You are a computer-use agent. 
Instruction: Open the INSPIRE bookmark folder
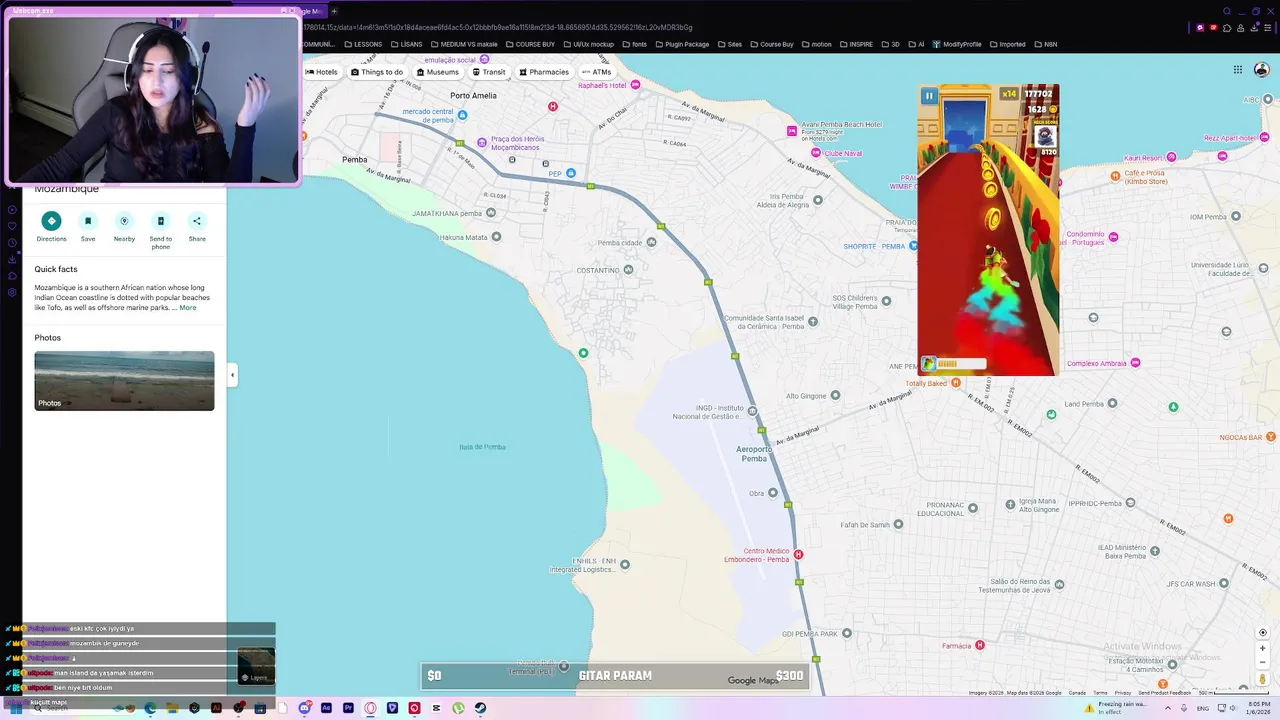856,44
